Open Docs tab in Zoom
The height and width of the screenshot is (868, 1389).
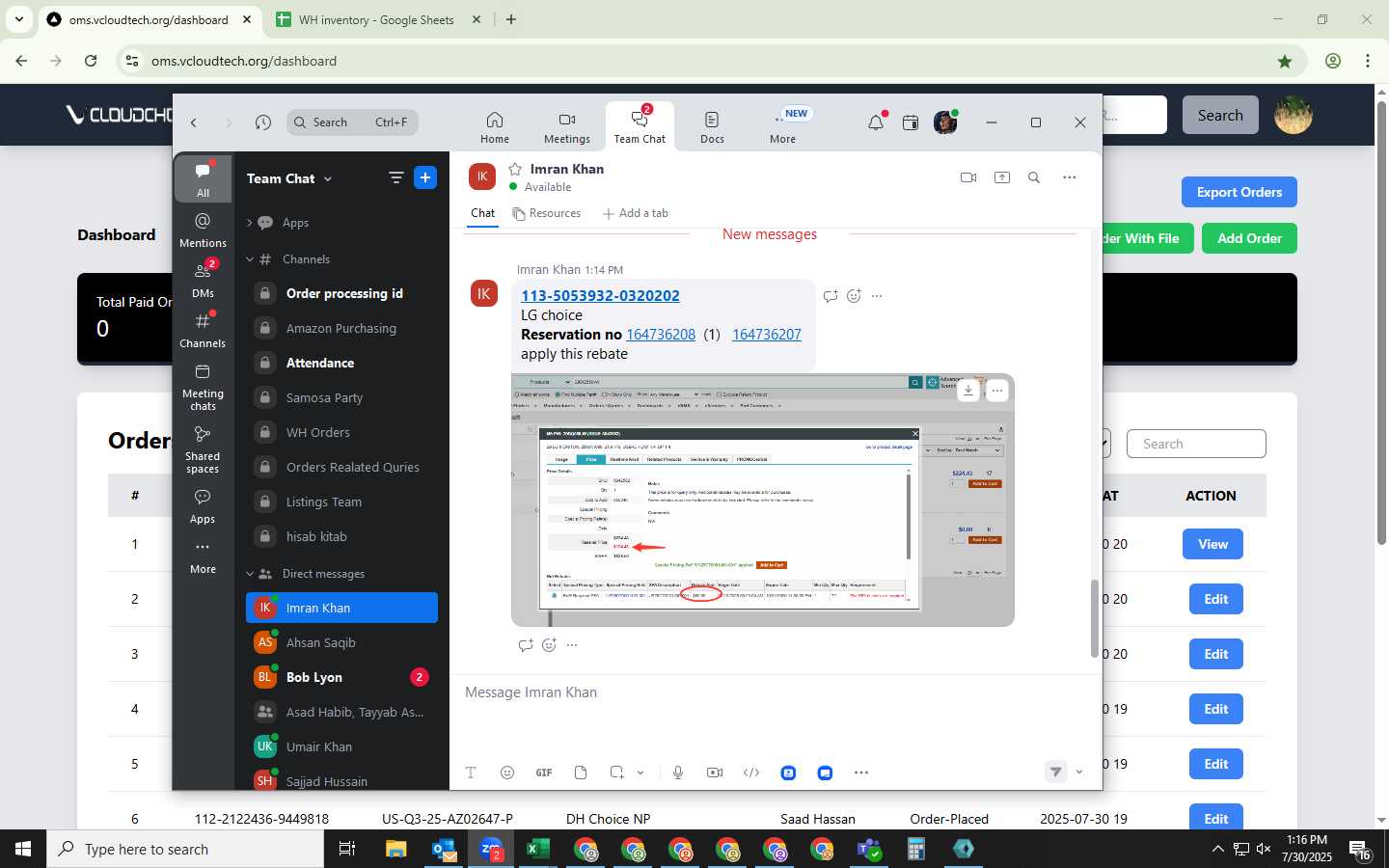(712, 126)
